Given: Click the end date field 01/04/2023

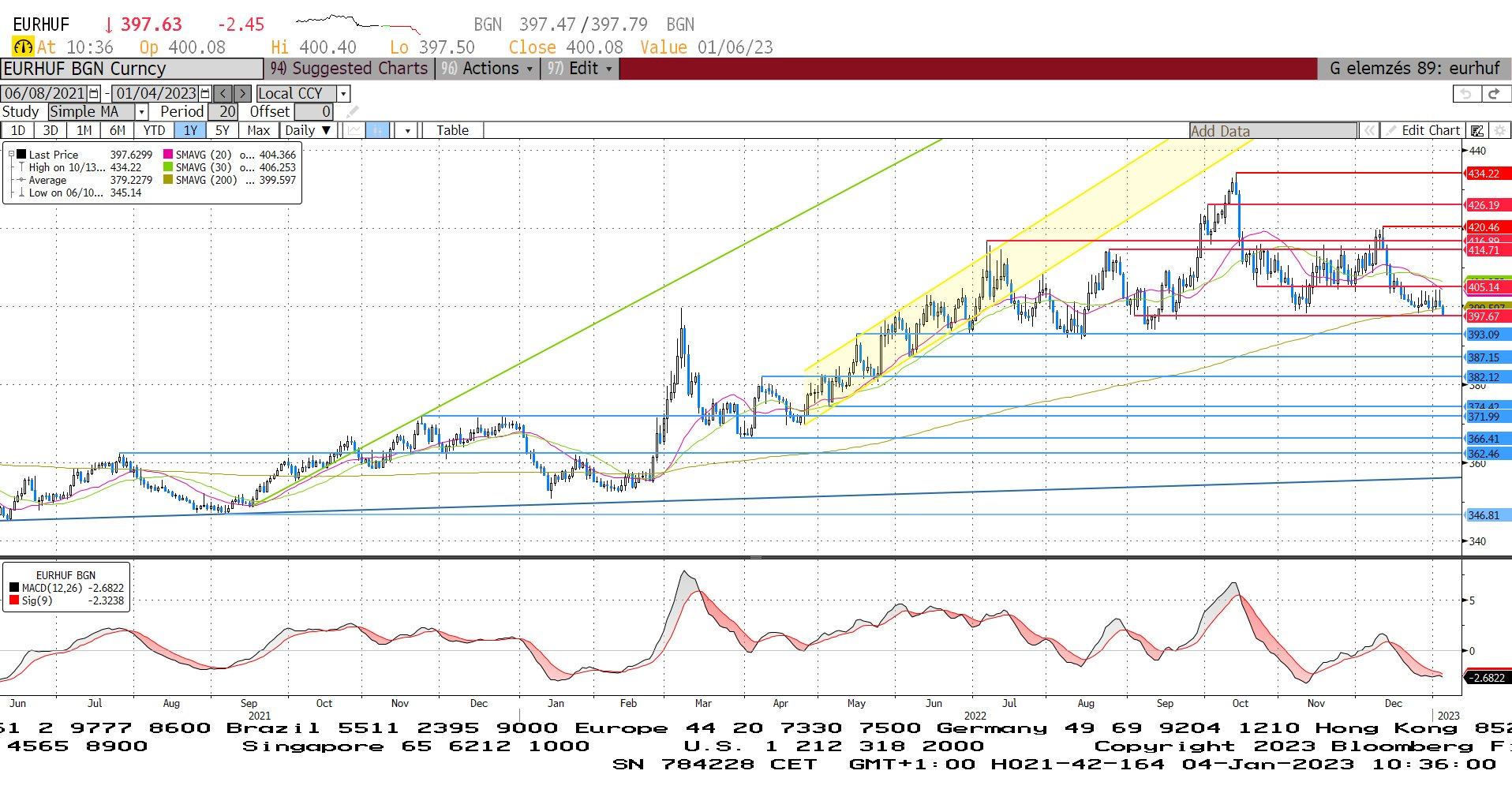Looking at the screenshot, I should coord(155,93).
